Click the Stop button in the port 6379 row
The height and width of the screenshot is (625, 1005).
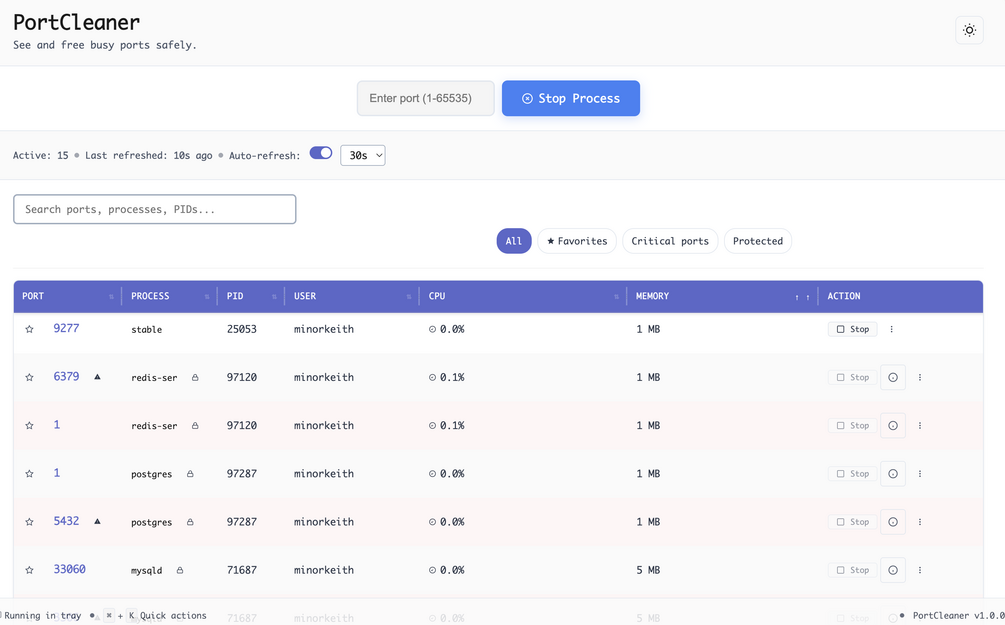(x=852, y=378)
